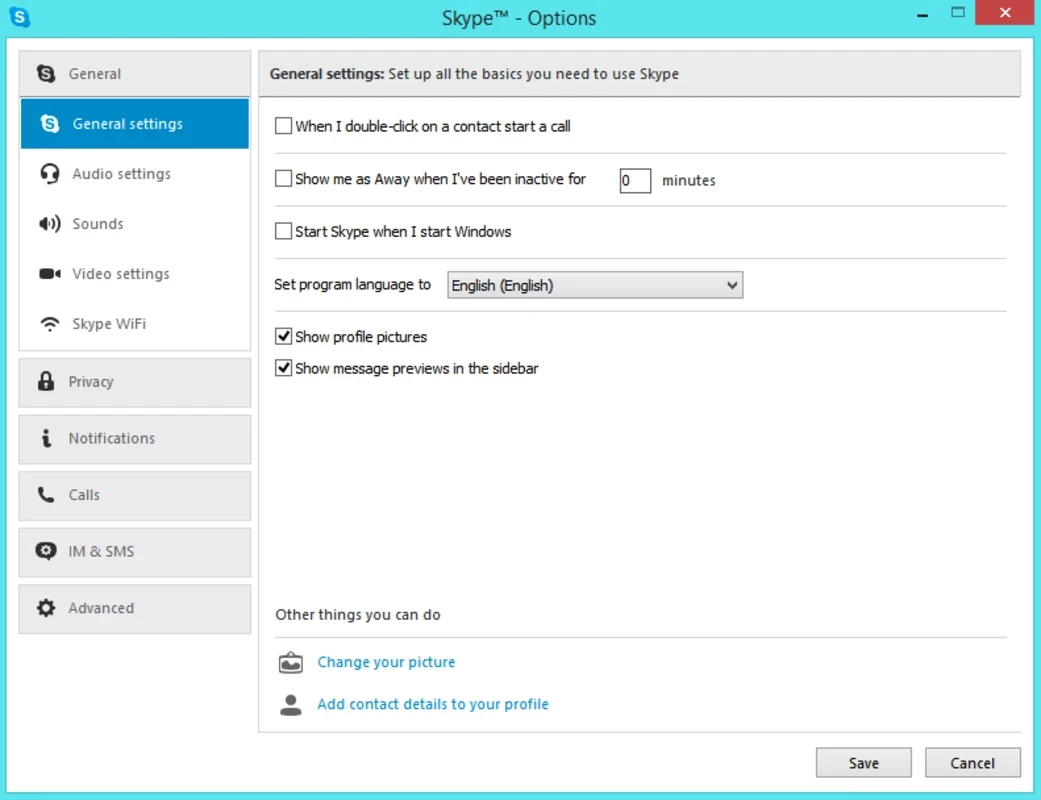Click the picture icon beside Change your picture
This screenshot has height=800, width=1041.
tap(290, 662)
